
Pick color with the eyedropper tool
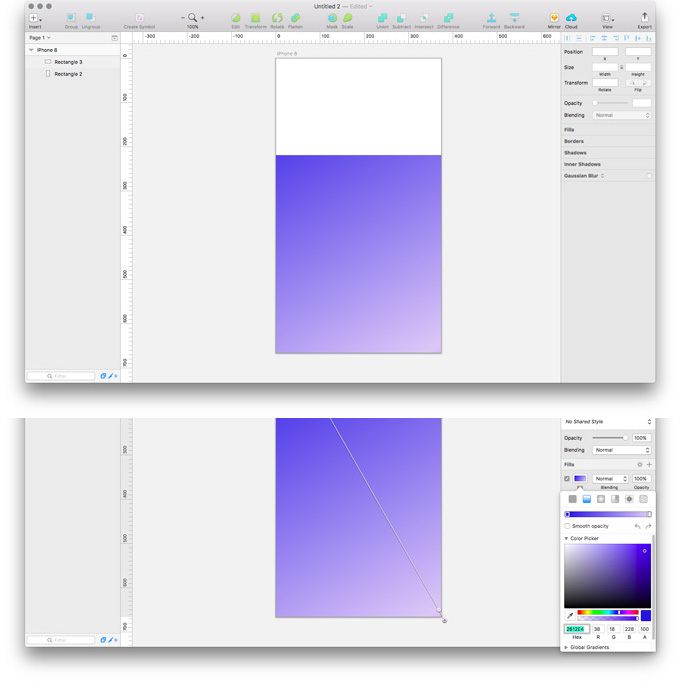(x=570, y=615)
